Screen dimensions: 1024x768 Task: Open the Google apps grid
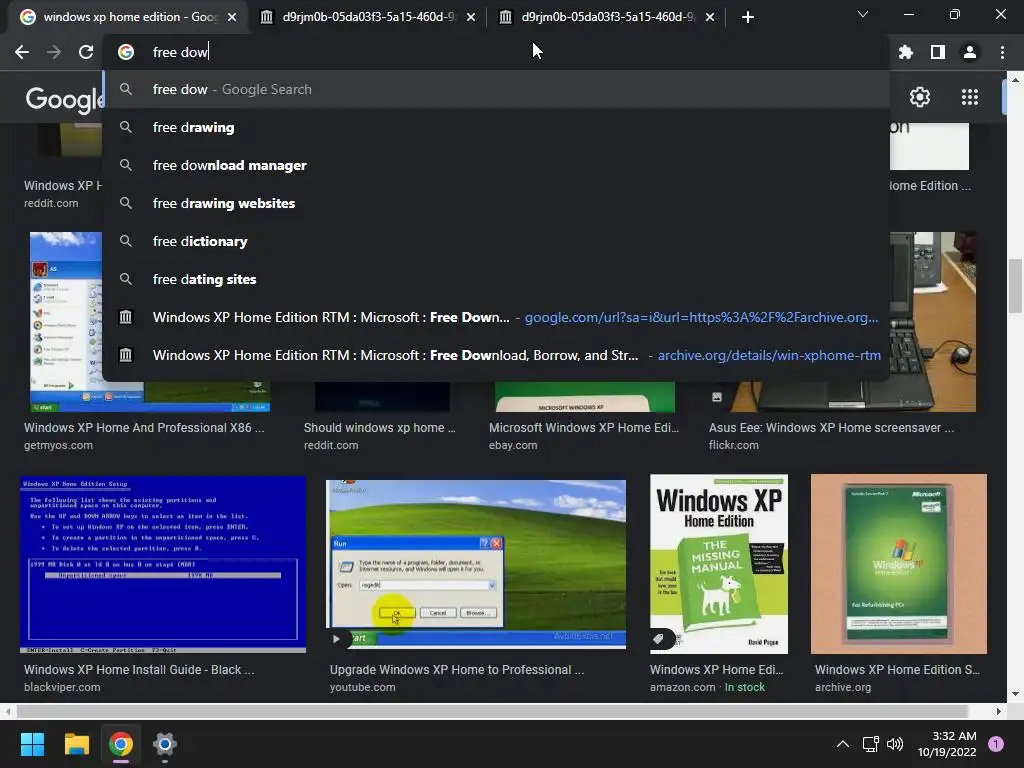pos(970,97)
